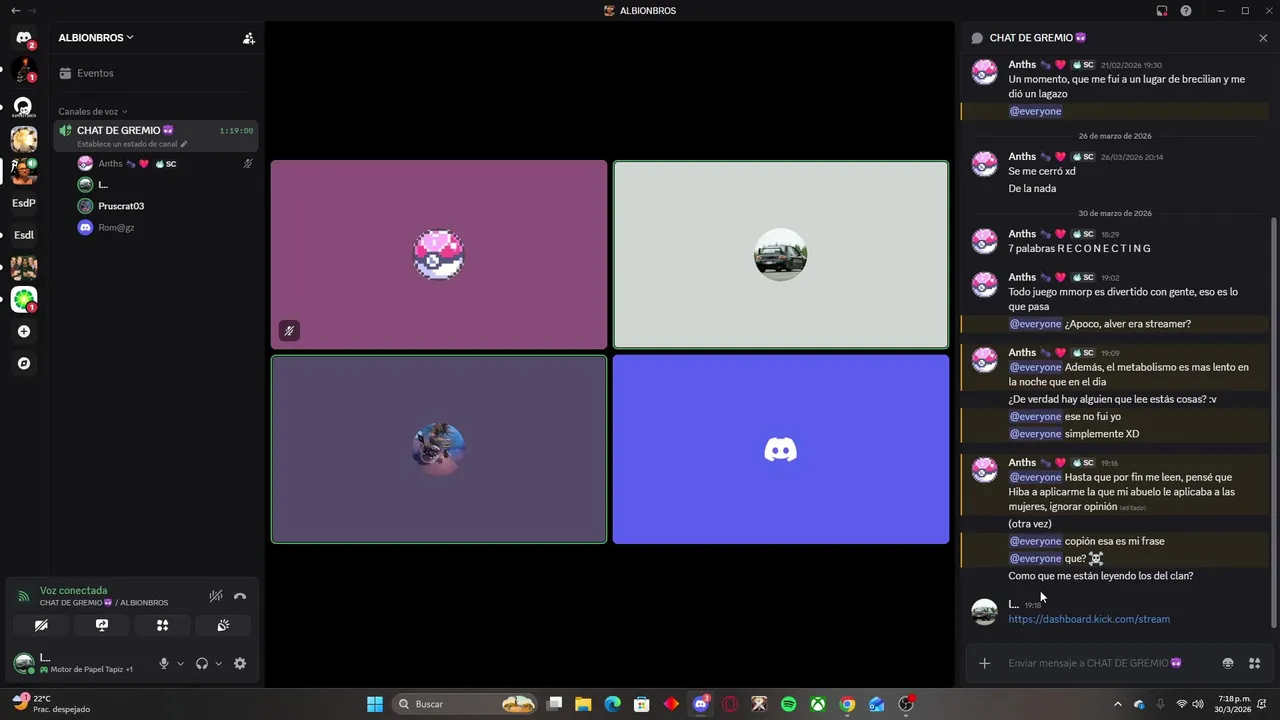This screenshot has width=1280, height=720.
Task: Collapse the Canales de voz category
Action: pos(92,112)
